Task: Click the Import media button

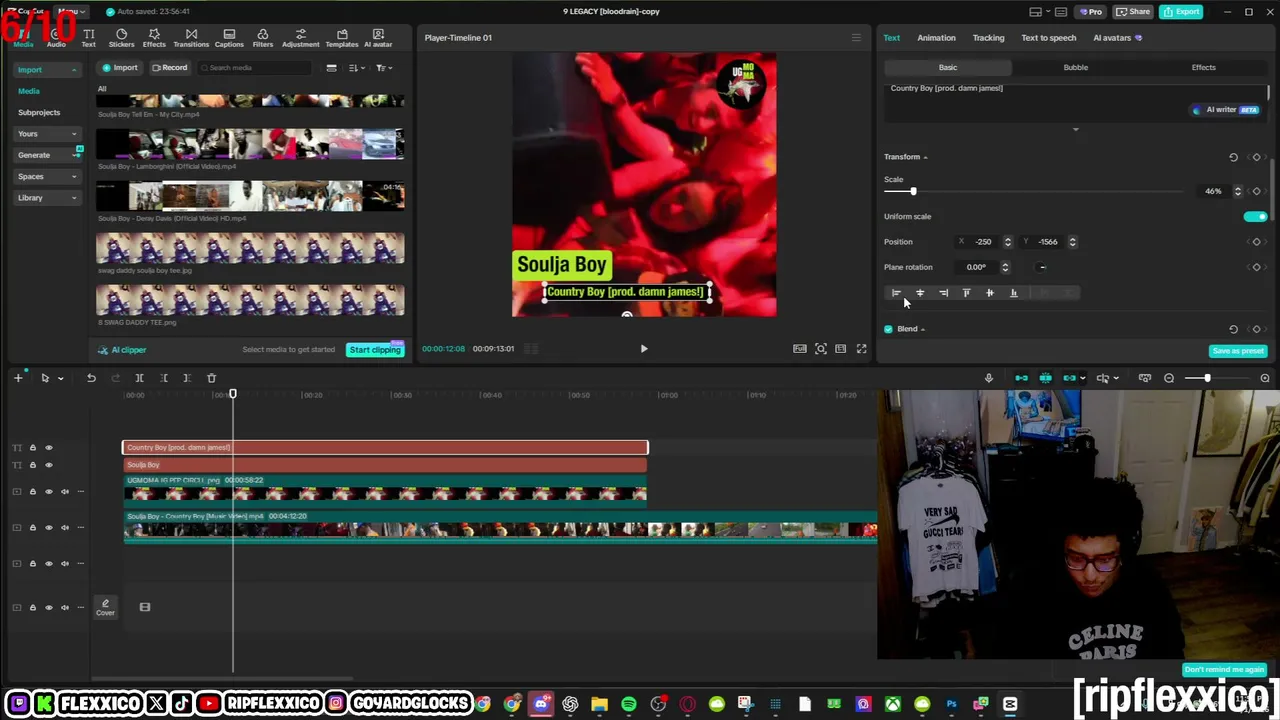Action: pyautogui.click(x=120, y=68)
